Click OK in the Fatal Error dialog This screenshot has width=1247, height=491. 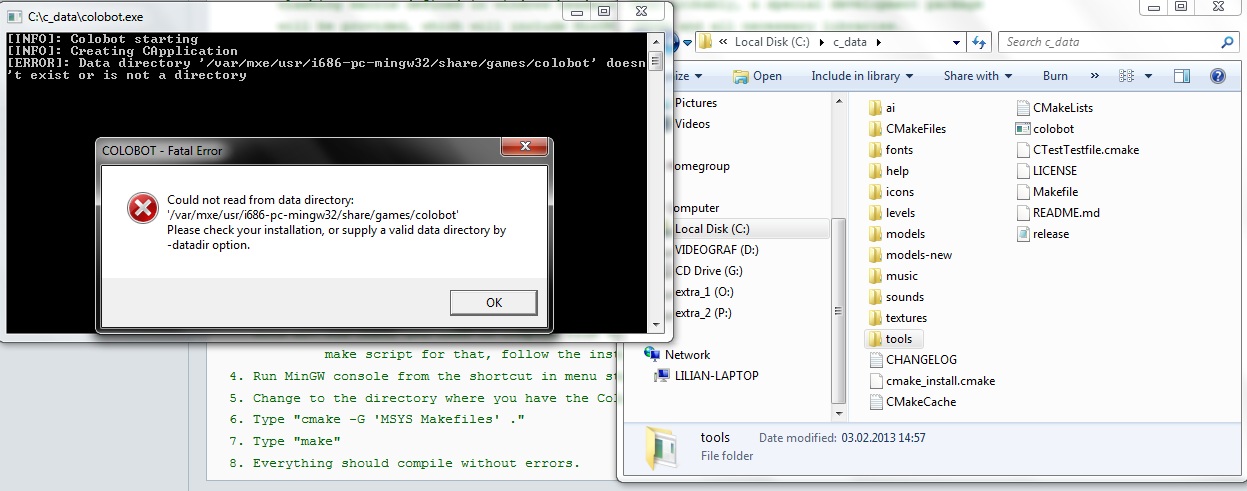(x=493, y=302)
